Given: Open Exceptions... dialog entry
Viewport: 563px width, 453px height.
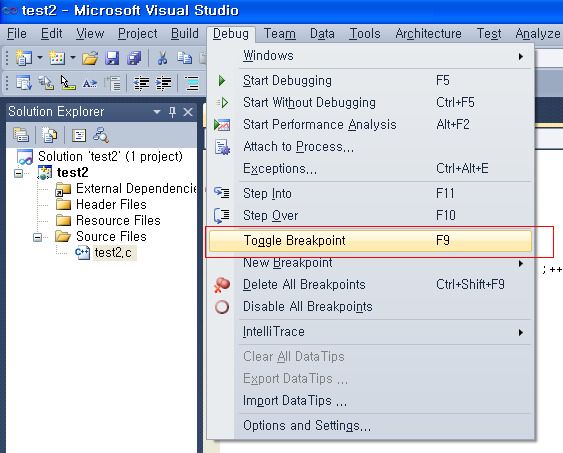Looking at the screenshot, I should (370, 169).
